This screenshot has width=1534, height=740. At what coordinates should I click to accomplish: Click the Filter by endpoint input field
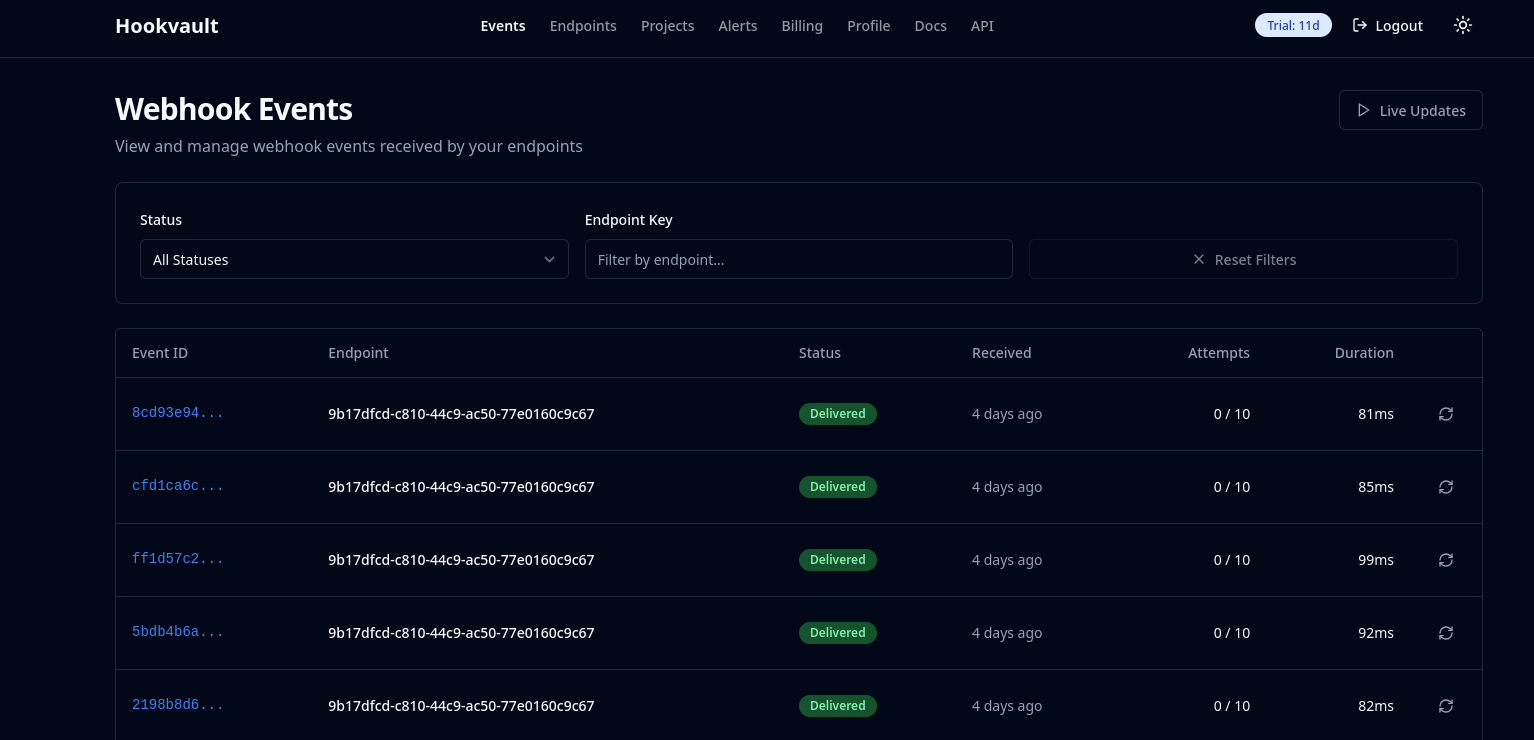click(x=798, y=259)
